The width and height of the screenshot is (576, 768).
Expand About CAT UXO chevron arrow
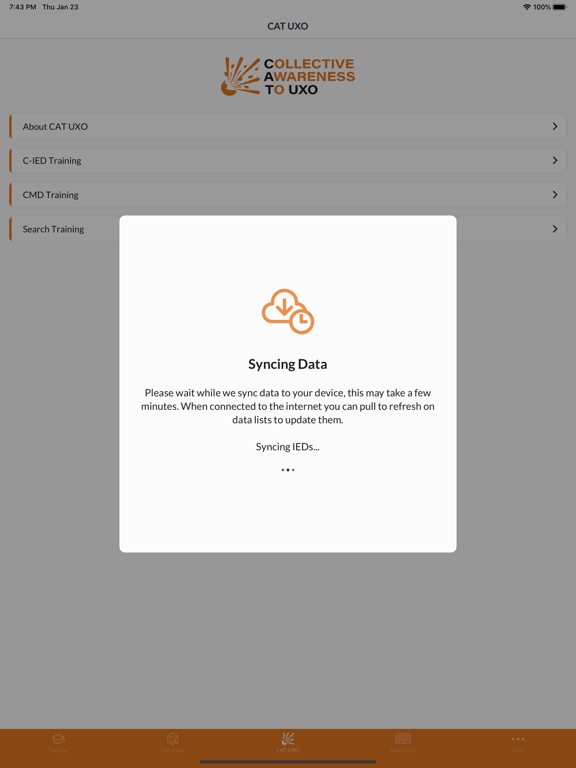pyautogui.click(x=555, y=126)
